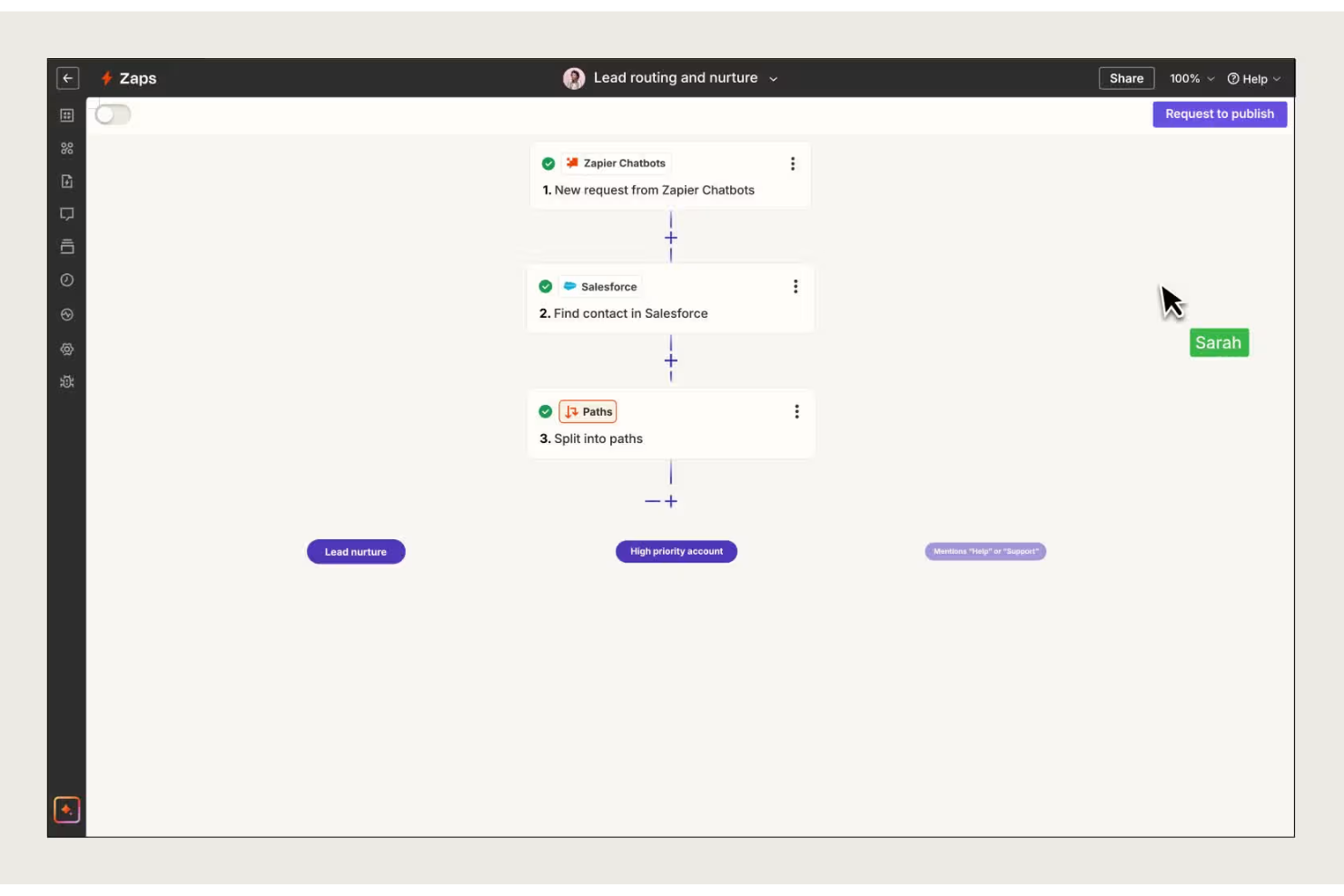Launch the Zapier AI copilot icon

66,811
